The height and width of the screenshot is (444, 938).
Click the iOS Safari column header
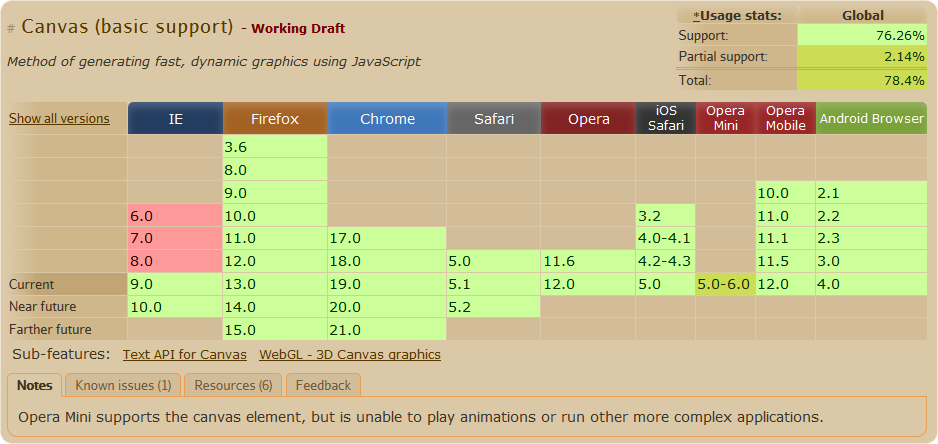click(666, 118)
